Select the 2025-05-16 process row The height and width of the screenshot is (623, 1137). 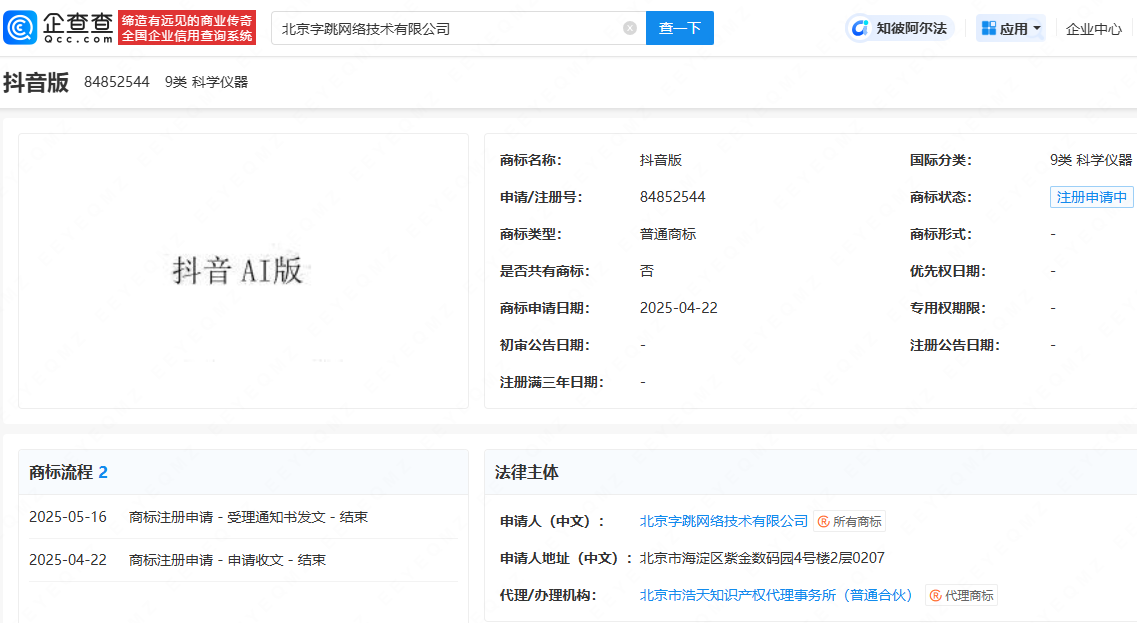pyautogui.click(x=243, y=517)
